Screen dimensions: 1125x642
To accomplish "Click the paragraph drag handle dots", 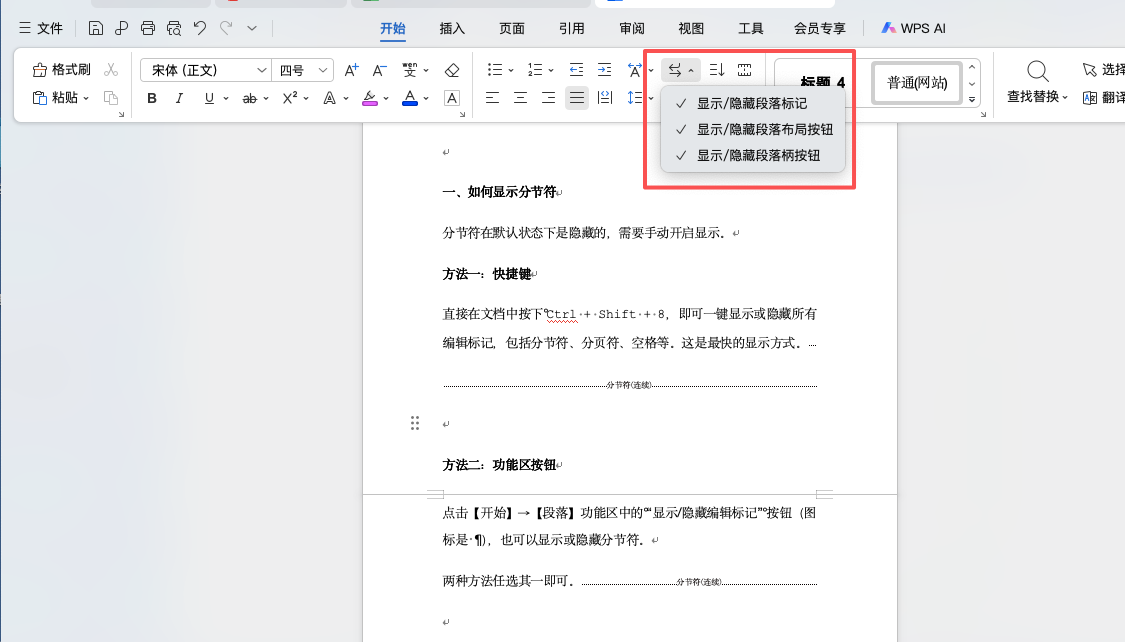I will pos(415,423).
